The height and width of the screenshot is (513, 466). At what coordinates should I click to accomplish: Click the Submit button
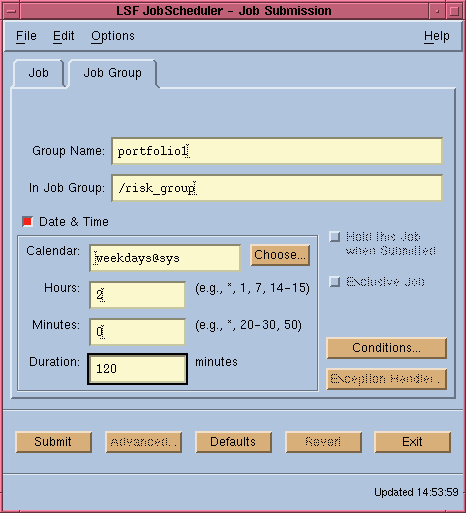point(53,442)
